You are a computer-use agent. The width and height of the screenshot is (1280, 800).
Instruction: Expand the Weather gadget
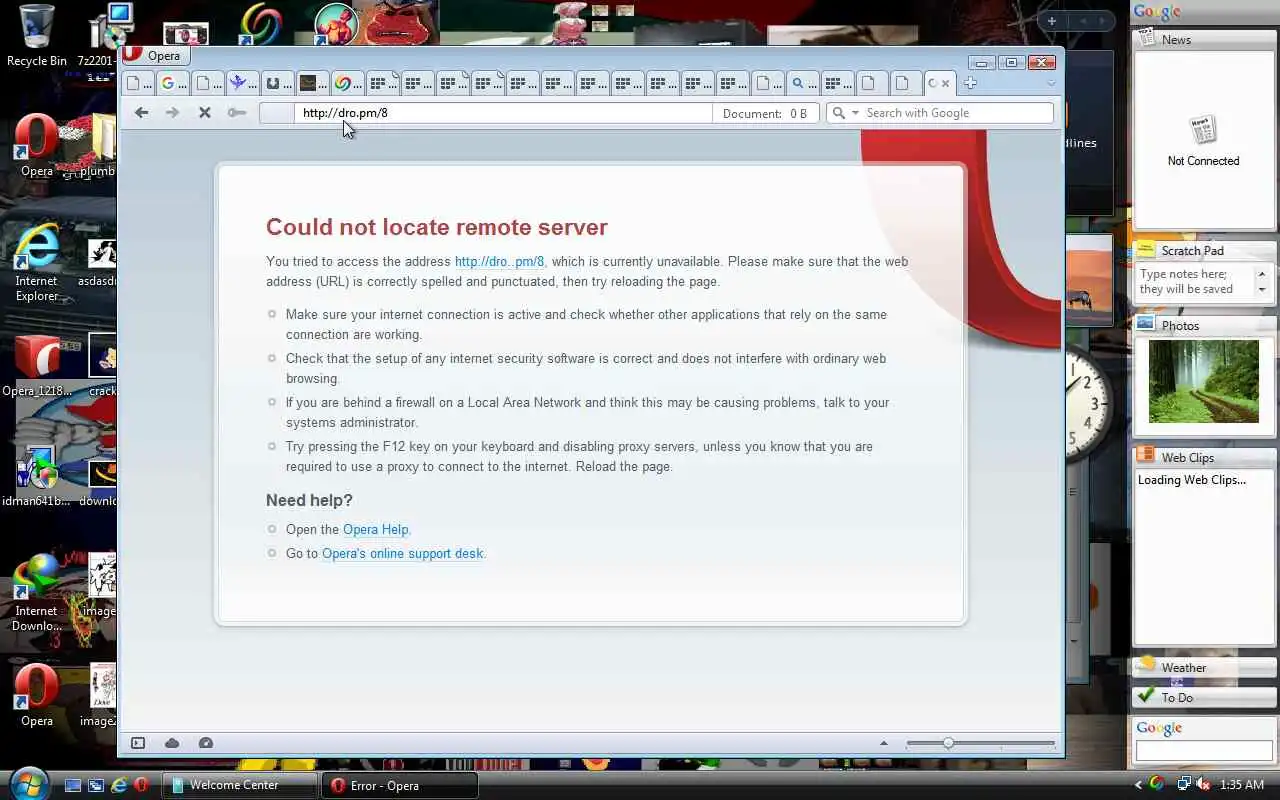click(x=1204, y=667)
